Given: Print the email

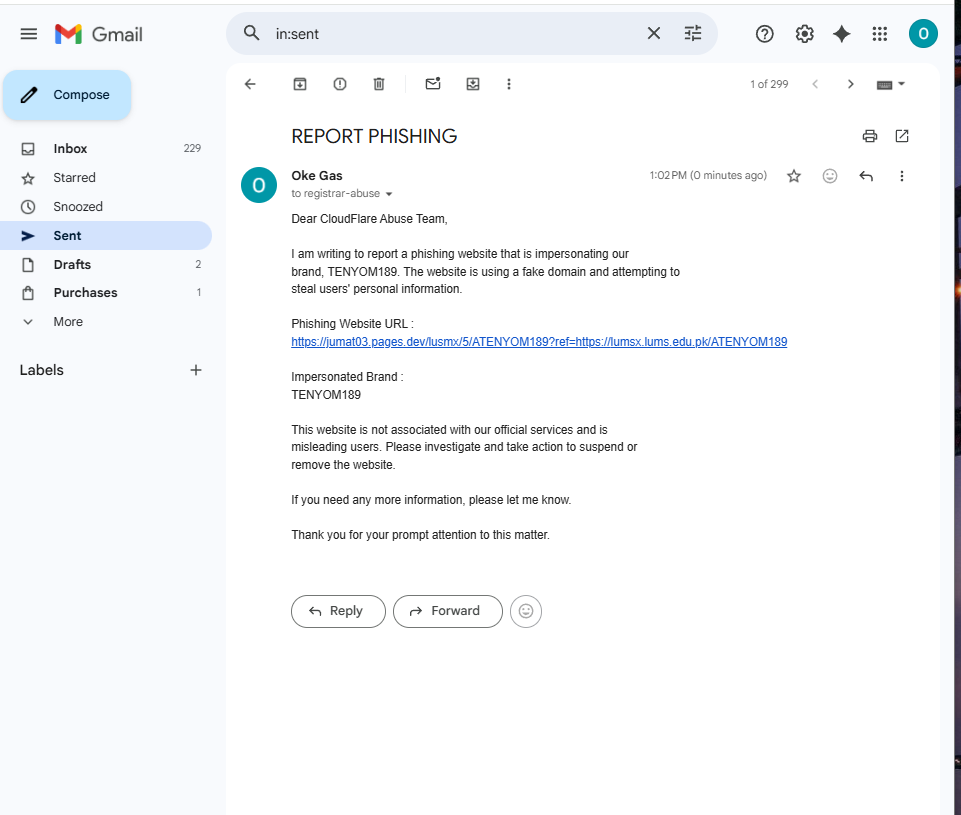Looking at the screenshot, I should coord(870,136).
